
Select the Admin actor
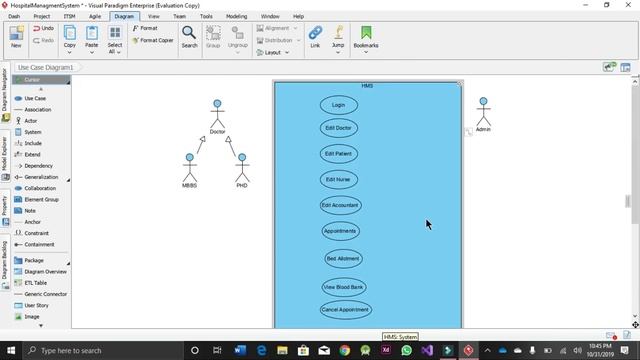[483, 114]
